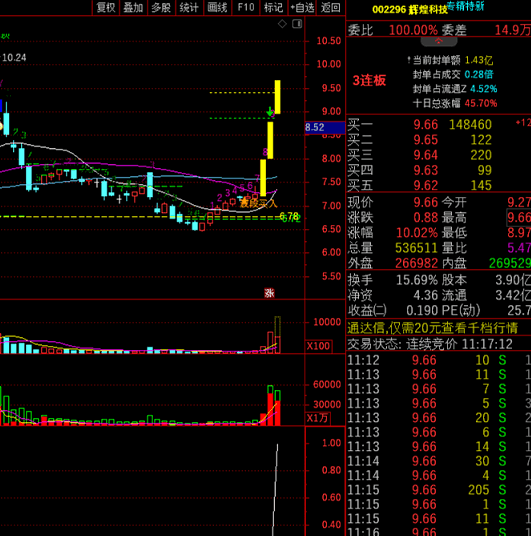Select the 11:14 tick with volume 30

[x=438, y=461]
